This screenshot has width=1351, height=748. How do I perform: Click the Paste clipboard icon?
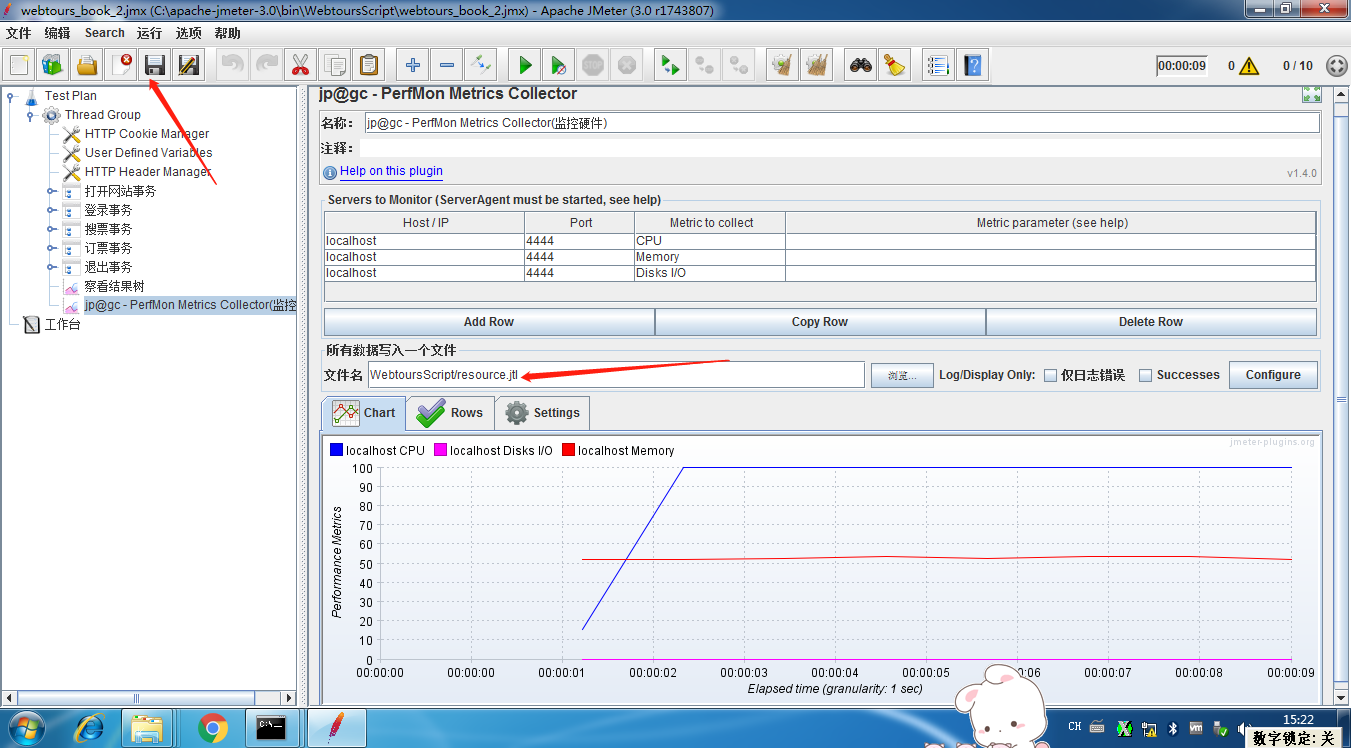tap(369, 66)
